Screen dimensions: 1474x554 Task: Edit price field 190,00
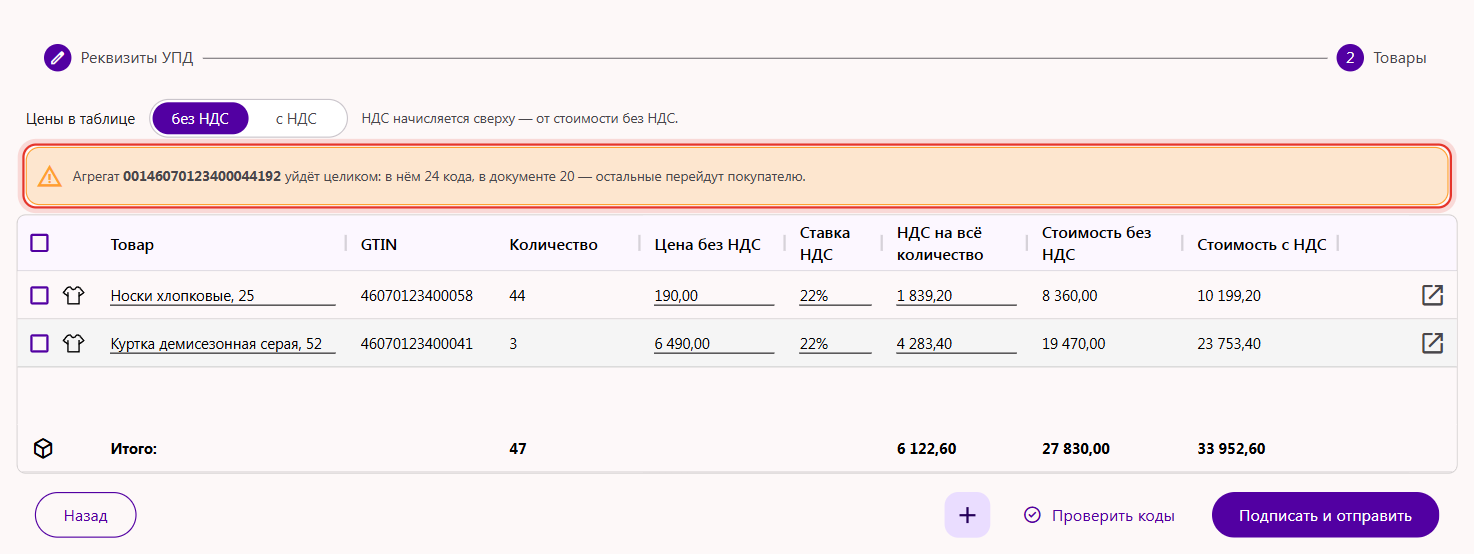(x=714, y=296)
